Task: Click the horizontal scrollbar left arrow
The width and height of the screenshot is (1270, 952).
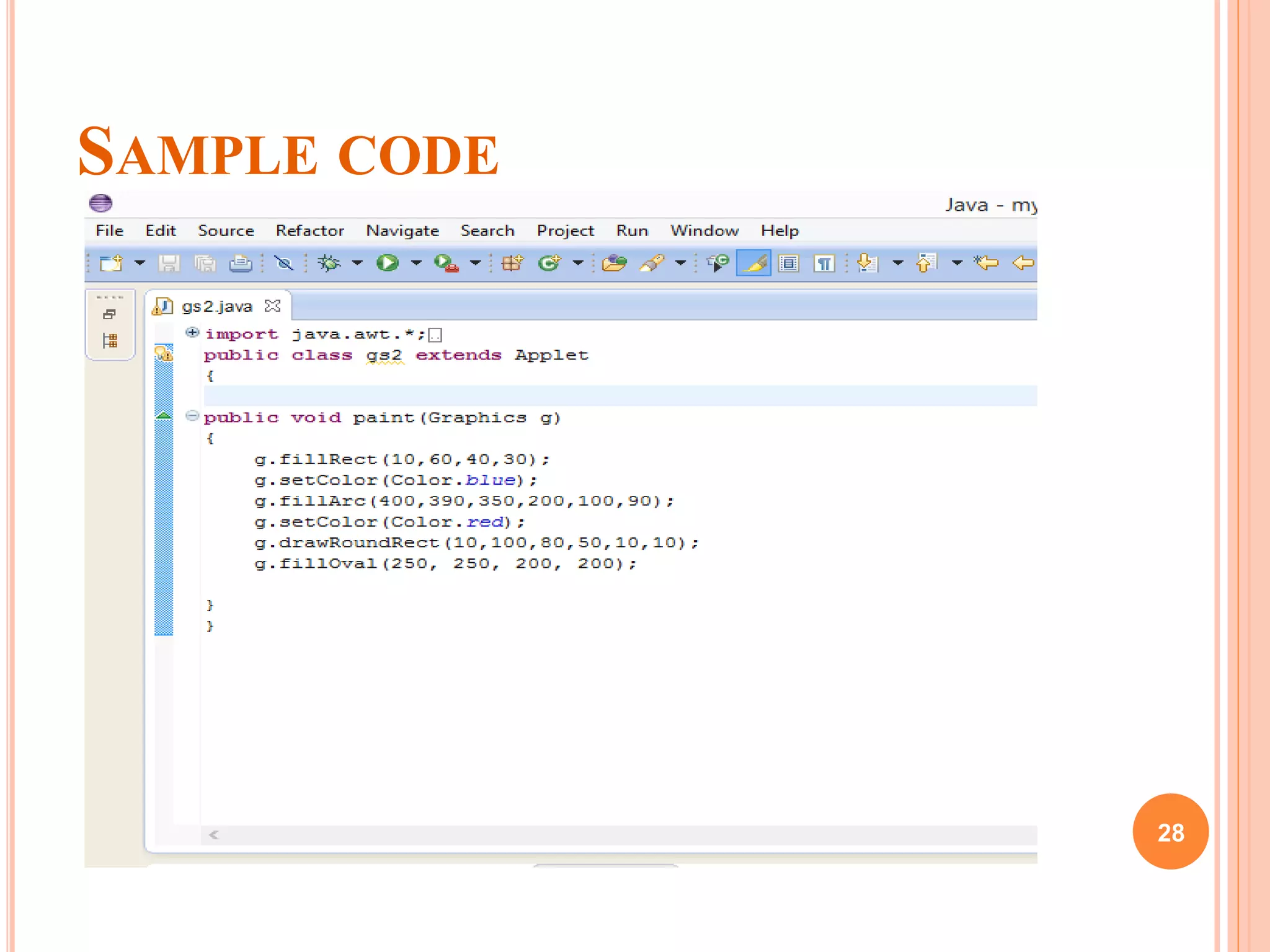Action: point(214,835)
